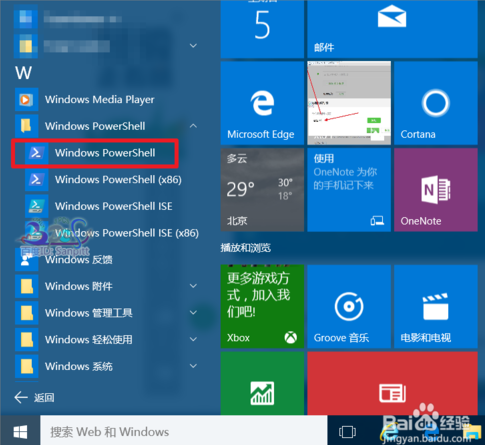Expand the Windows 管理工具 chevron

(193, 313)
